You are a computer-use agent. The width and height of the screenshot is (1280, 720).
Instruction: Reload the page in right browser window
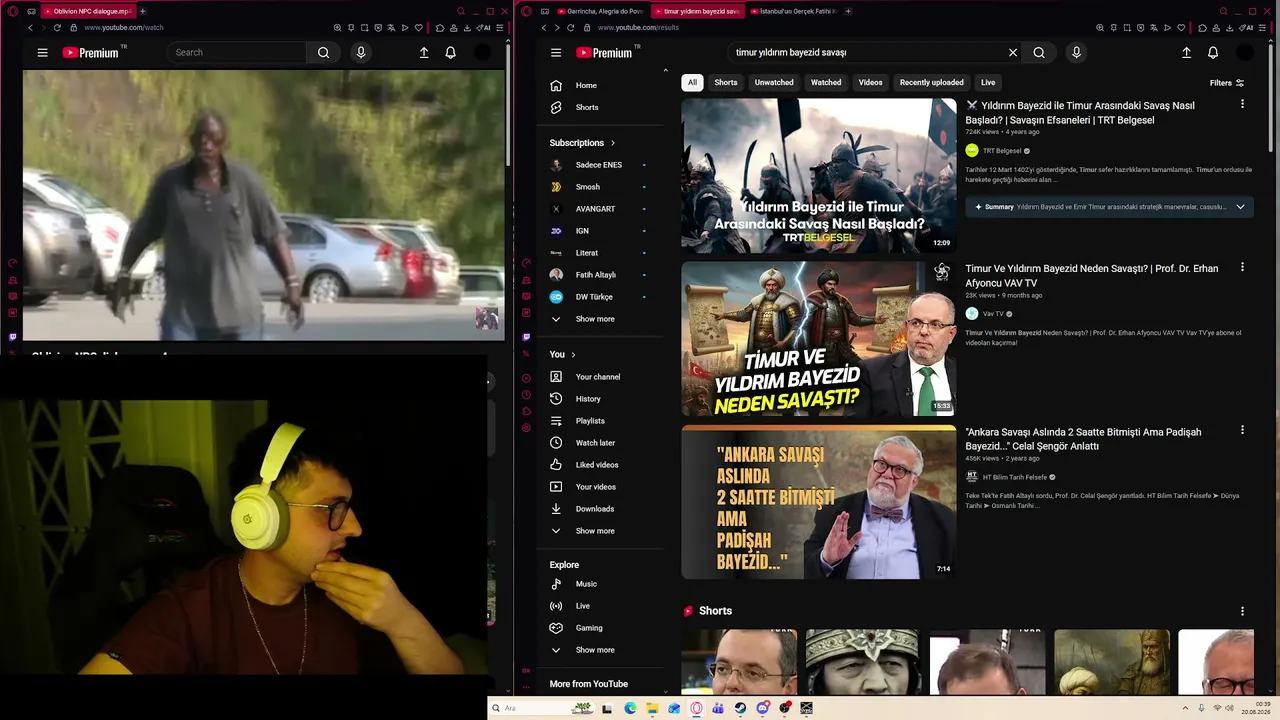tap(571, 28)
